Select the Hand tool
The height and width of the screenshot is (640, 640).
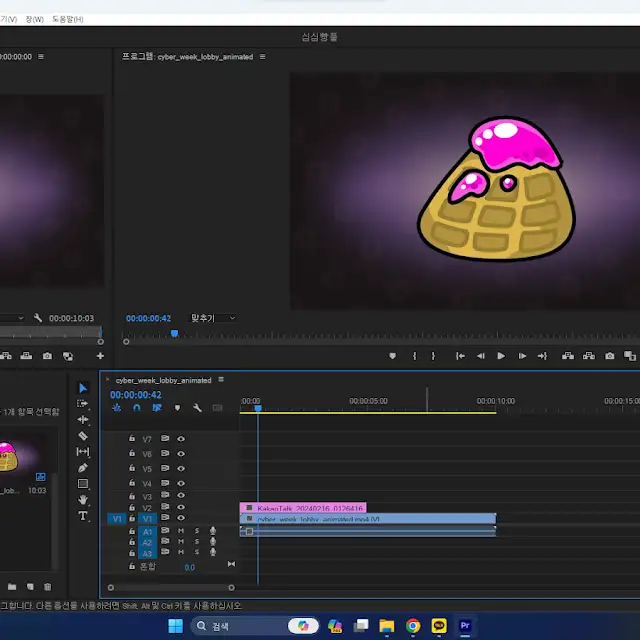click(83, 500)
